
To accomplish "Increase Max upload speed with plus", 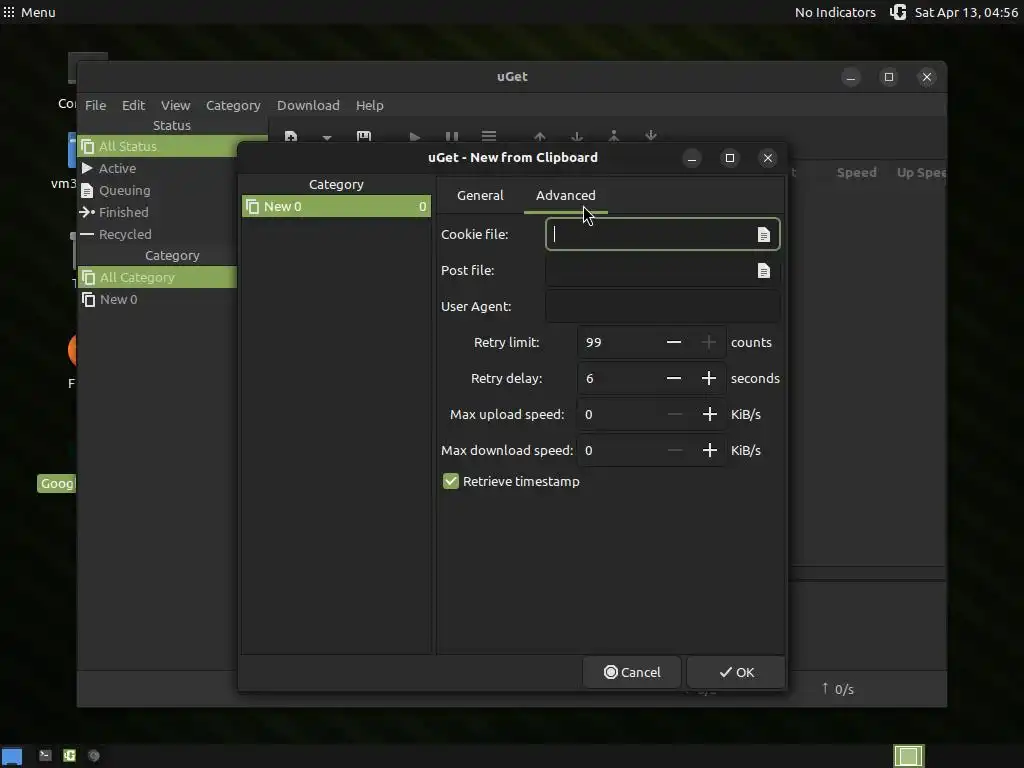I will point(709,414).
